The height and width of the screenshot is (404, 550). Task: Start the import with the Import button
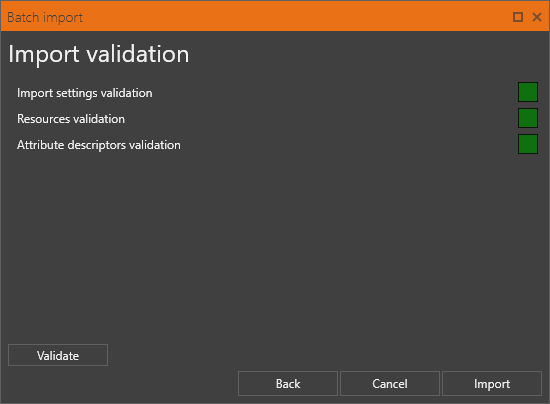pyautogui.click(x=492, y=384)
